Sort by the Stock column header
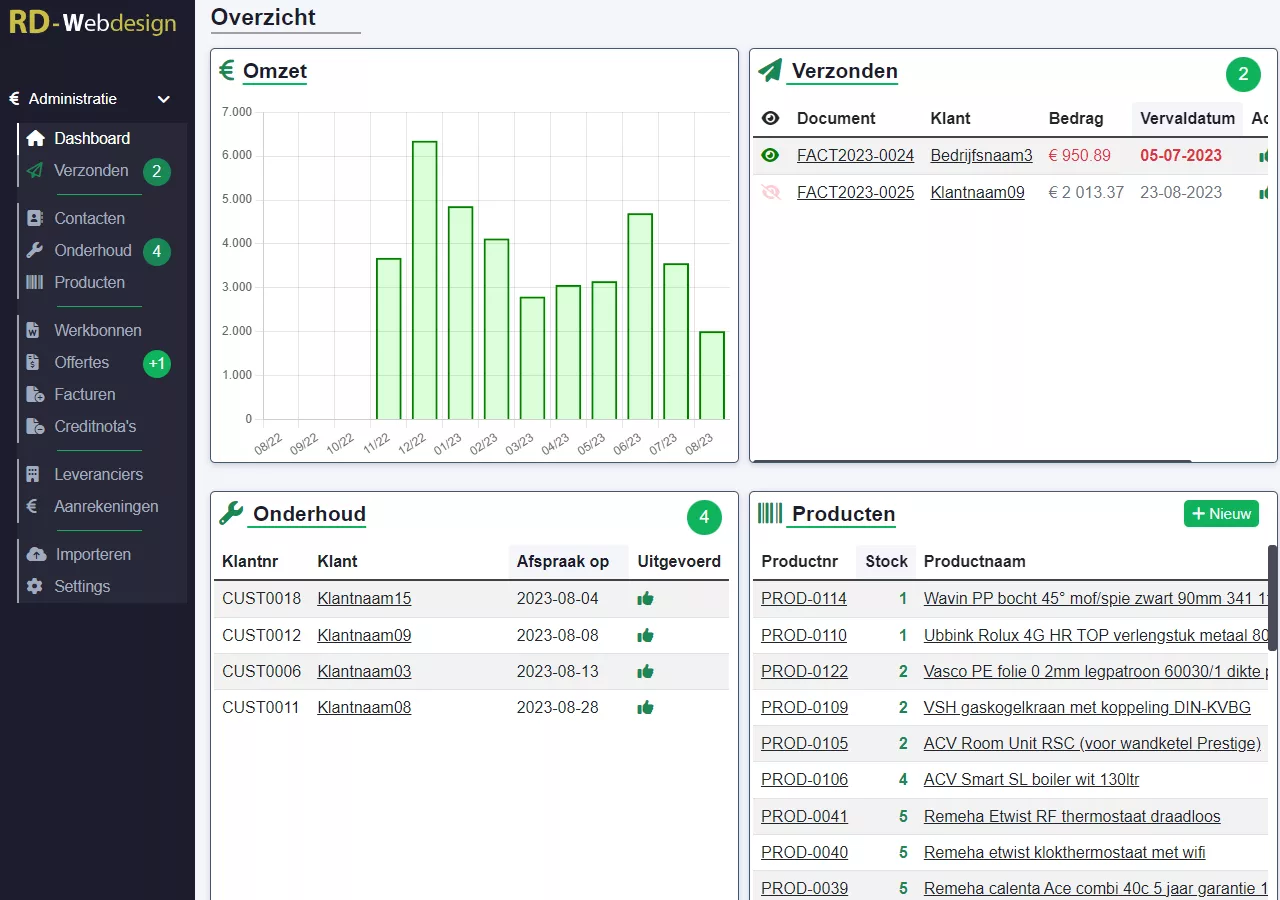1280x900 pixels. pos(886,561)
